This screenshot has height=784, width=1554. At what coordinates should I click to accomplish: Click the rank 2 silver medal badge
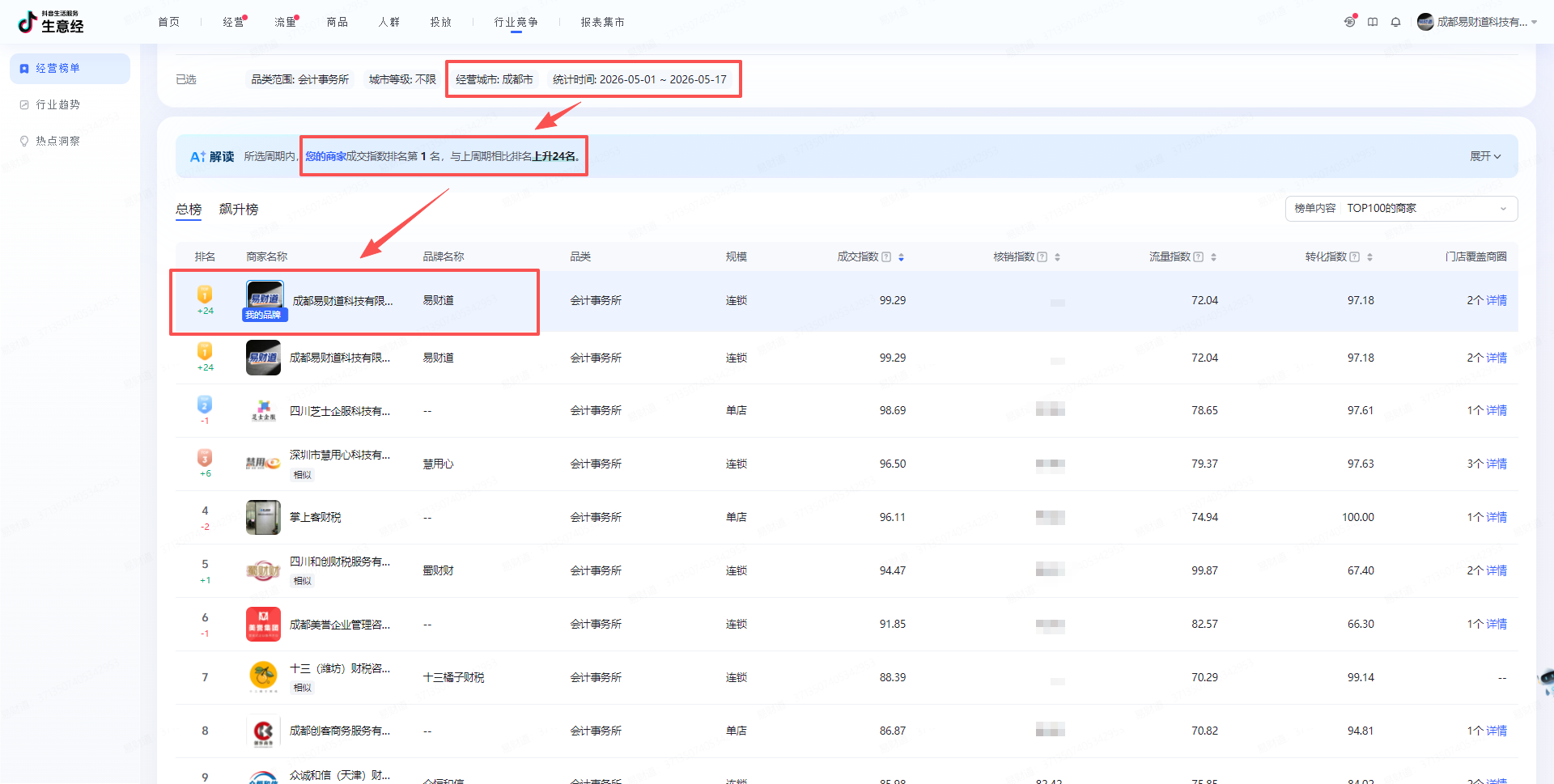coord(205,404)
